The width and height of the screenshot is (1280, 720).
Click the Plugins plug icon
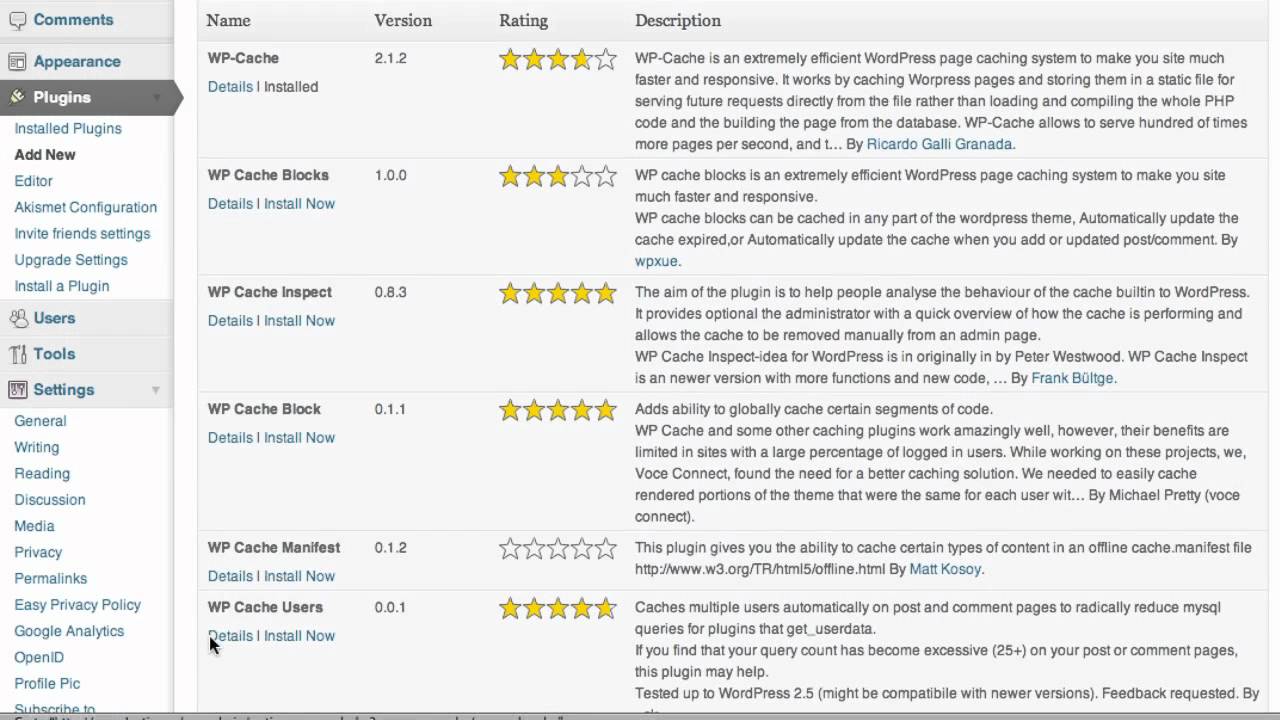(17, 97)
